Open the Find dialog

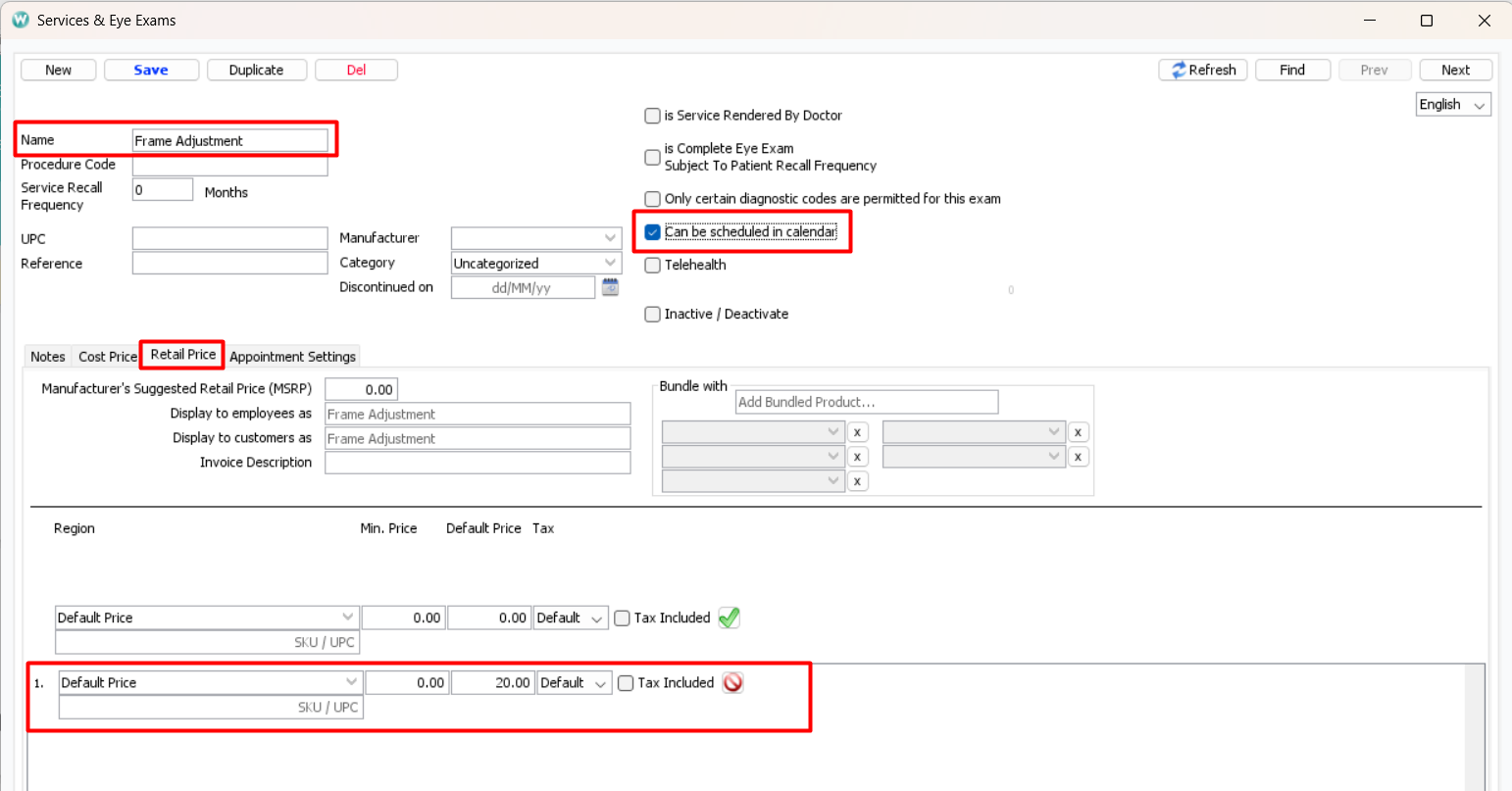(x=1292, y=70)
